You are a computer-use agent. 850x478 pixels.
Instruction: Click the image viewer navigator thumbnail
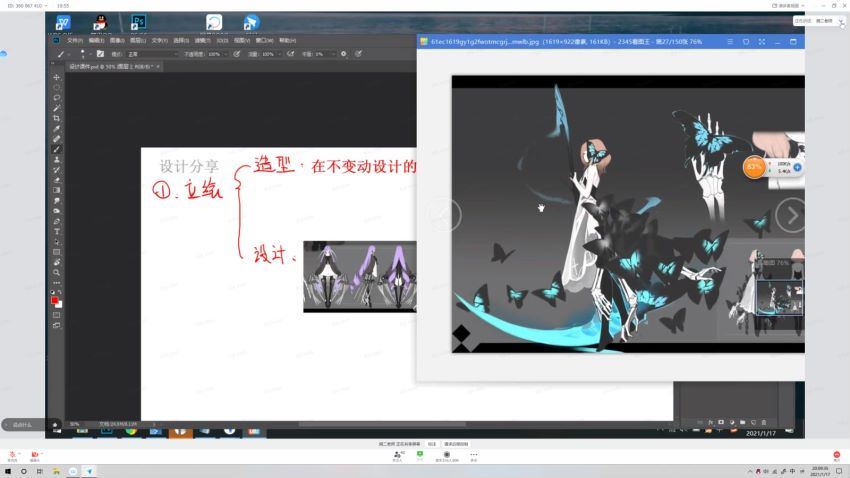tap(780, 298)
